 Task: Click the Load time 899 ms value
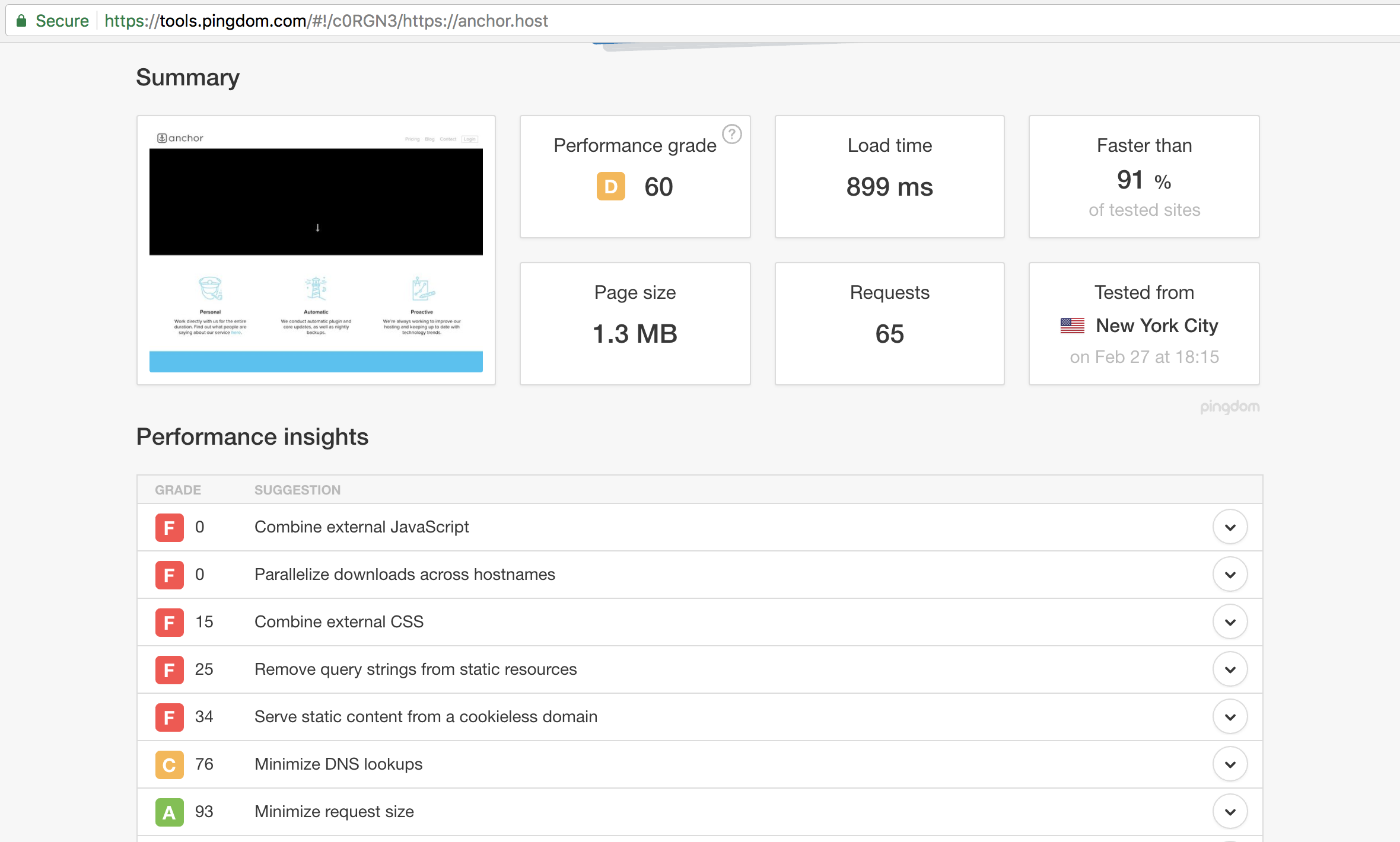pyautogui.click(x=890, y=187)
